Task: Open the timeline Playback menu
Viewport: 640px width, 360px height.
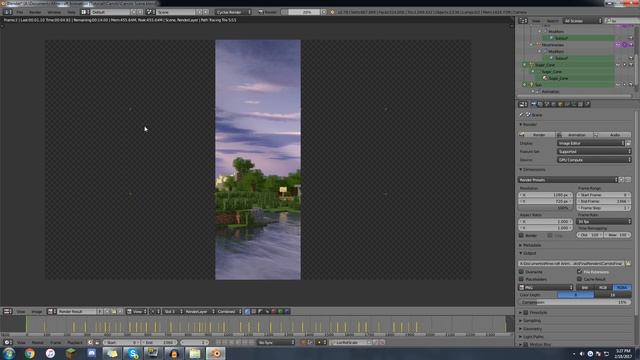Action: 75,342
